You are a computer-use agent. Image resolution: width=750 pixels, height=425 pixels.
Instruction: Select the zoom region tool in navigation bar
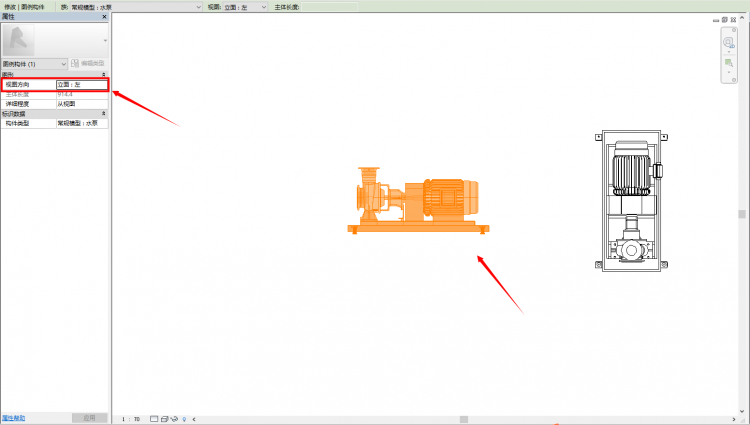[x=728, y=63]
